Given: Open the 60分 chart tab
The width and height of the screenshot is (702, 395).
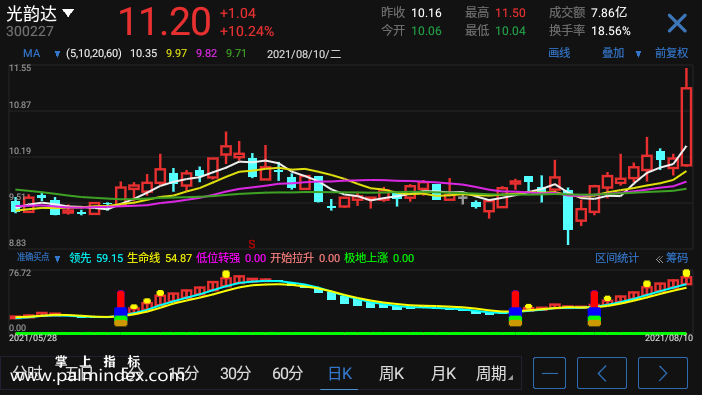Looking at the screenshot, I should tap(287, 373).
